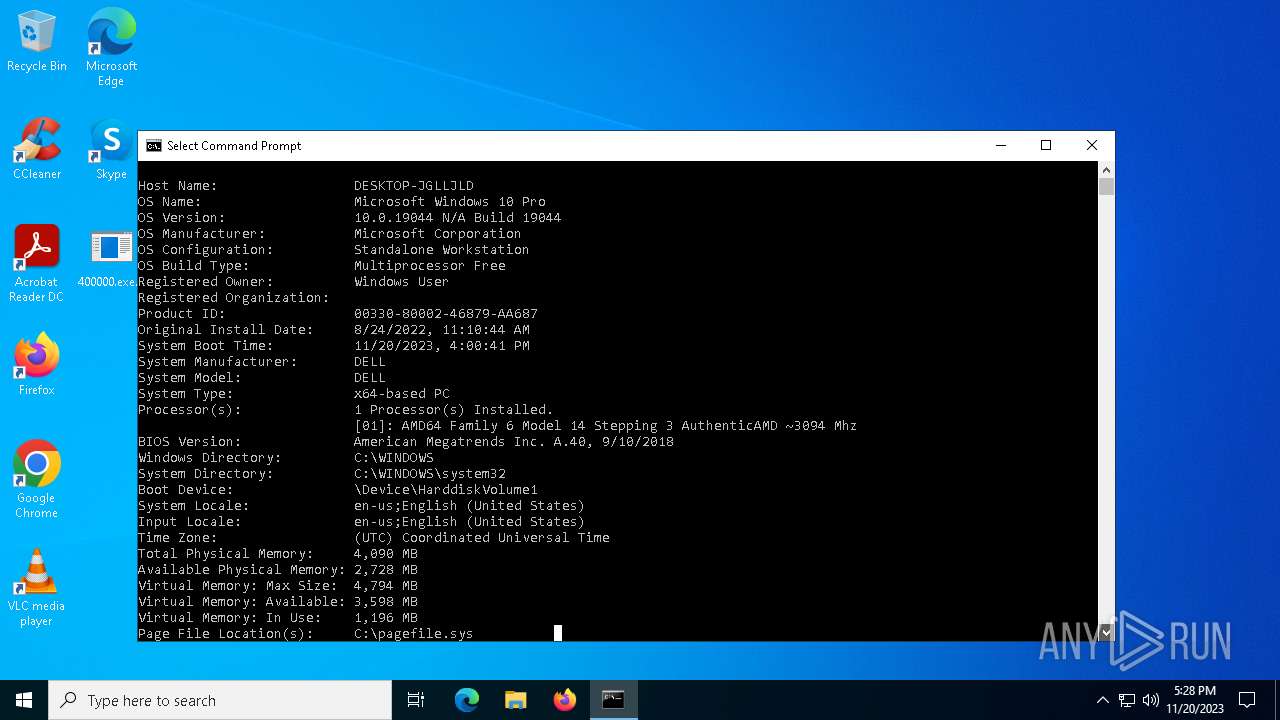Open Task View from taskbar

416,700
